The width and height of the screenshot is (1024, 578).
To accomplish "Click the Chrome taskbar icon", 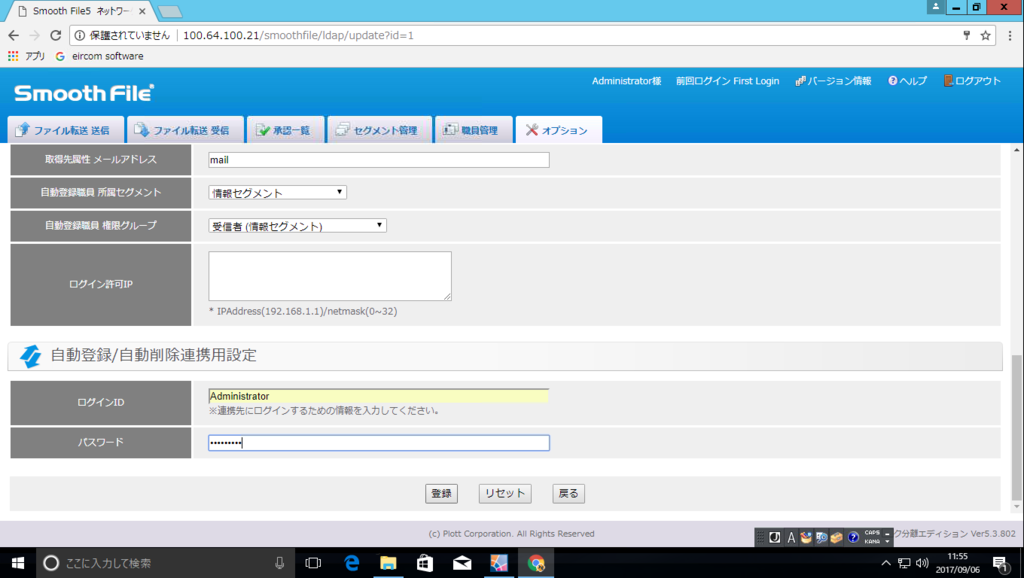I will tap(536, 563).
